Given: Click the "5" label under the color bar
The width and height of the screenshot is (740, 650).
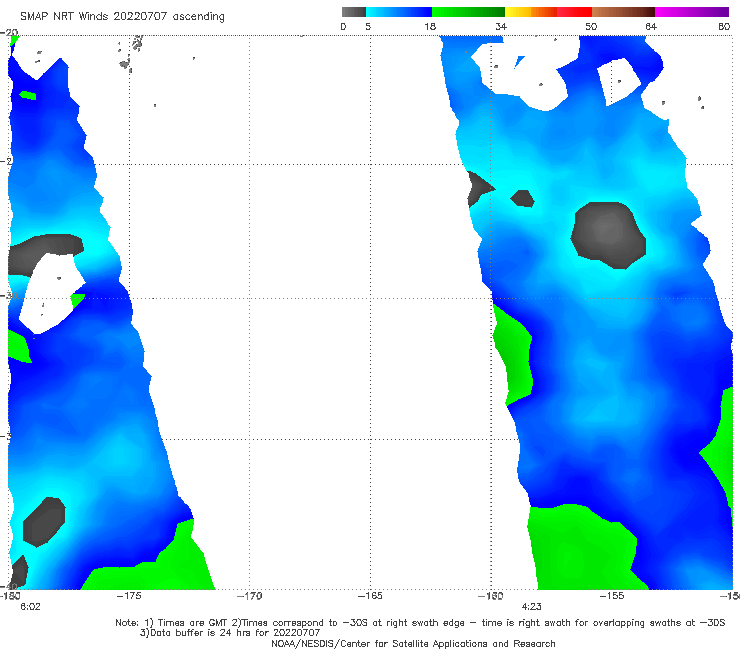Looking at the screenshot, I should [x=368, y=27].
